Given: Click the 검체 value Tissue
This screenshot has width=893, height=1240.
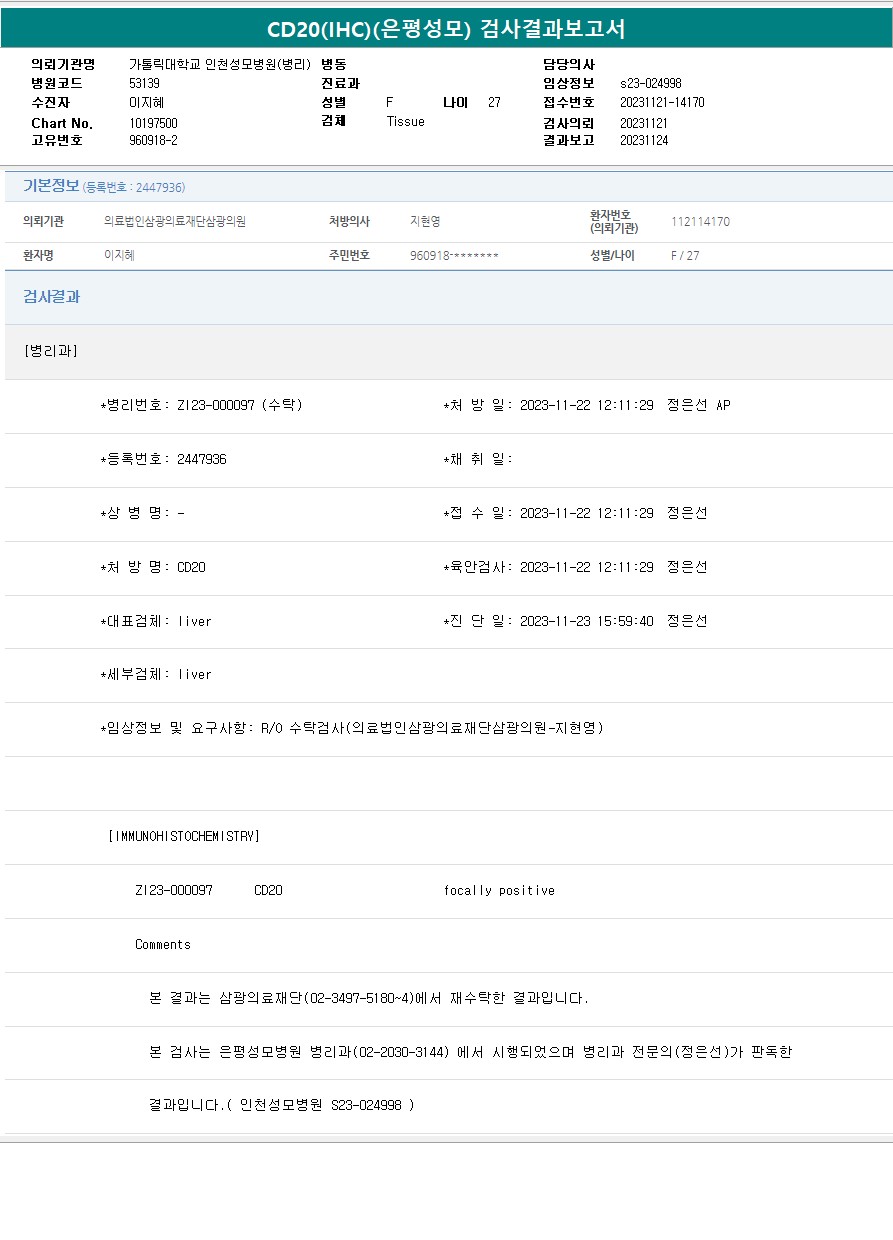Looking at the screenshot, I should [x=405, y=121].
